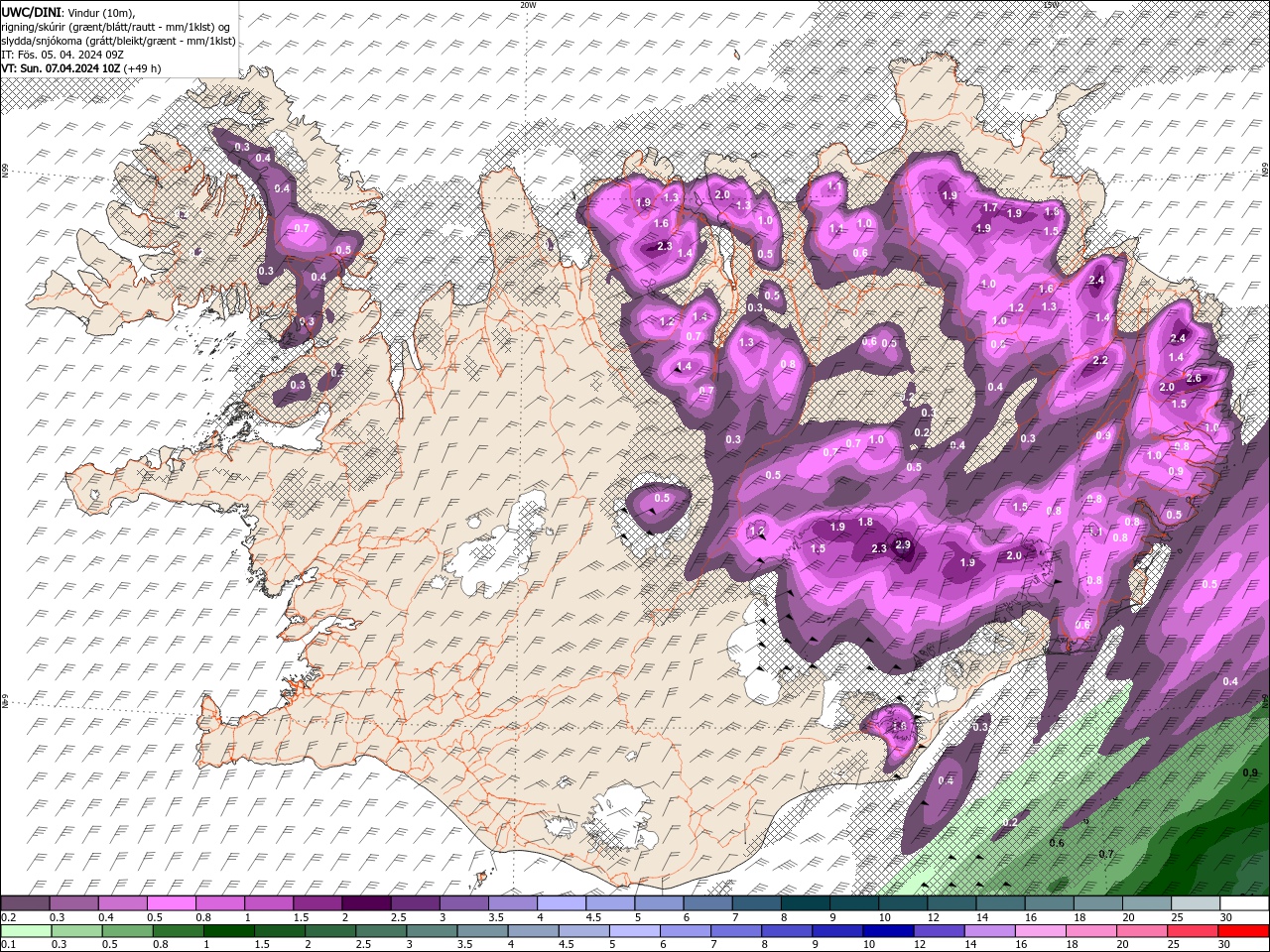Pick the pale green 0.1 swatch in the lower legend

[25, 931]
